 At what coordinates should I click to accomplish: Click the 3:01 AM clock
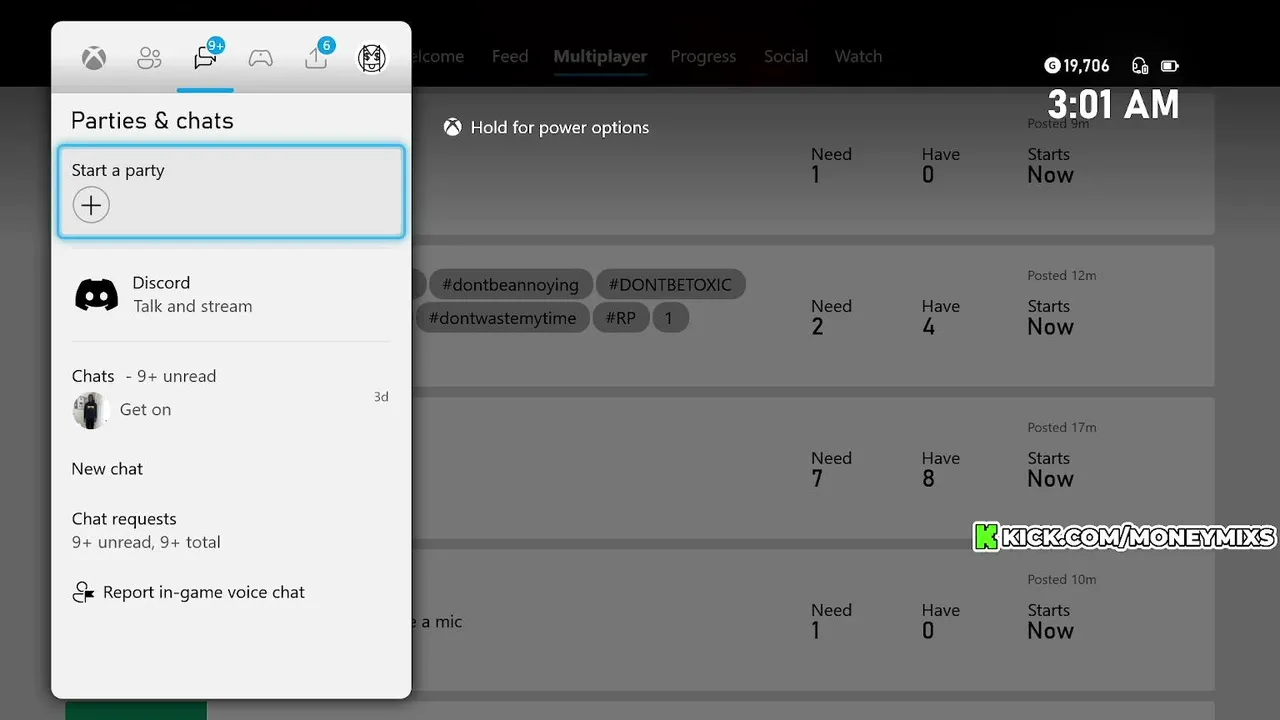pyautogui.click(x=1113, y=105)
